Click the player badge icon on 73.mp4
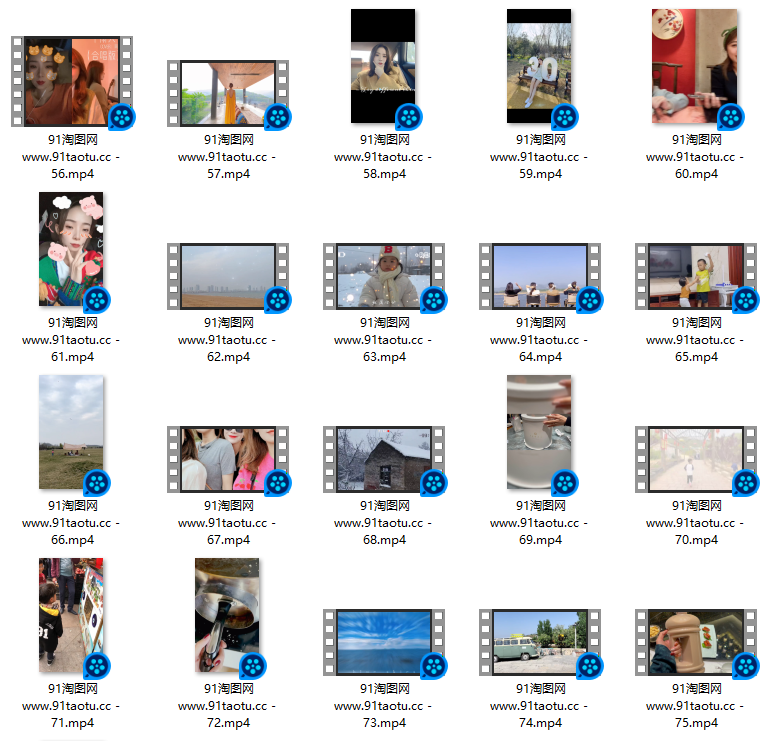This screenshot has height=741, width=772. pyautogui.click(x=434, y=667)
